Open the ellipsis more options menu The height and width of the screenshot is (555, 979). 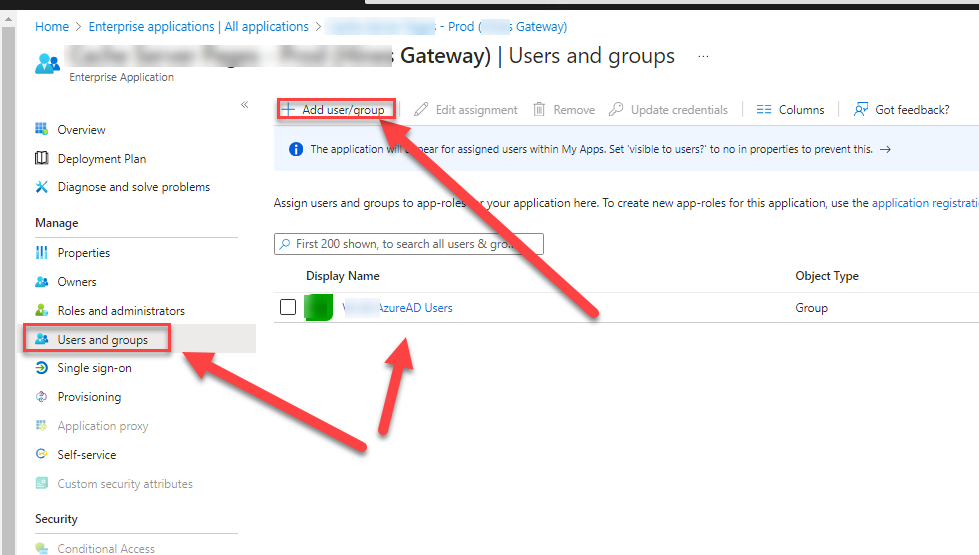pyautogui.click(x=703, y=57)
